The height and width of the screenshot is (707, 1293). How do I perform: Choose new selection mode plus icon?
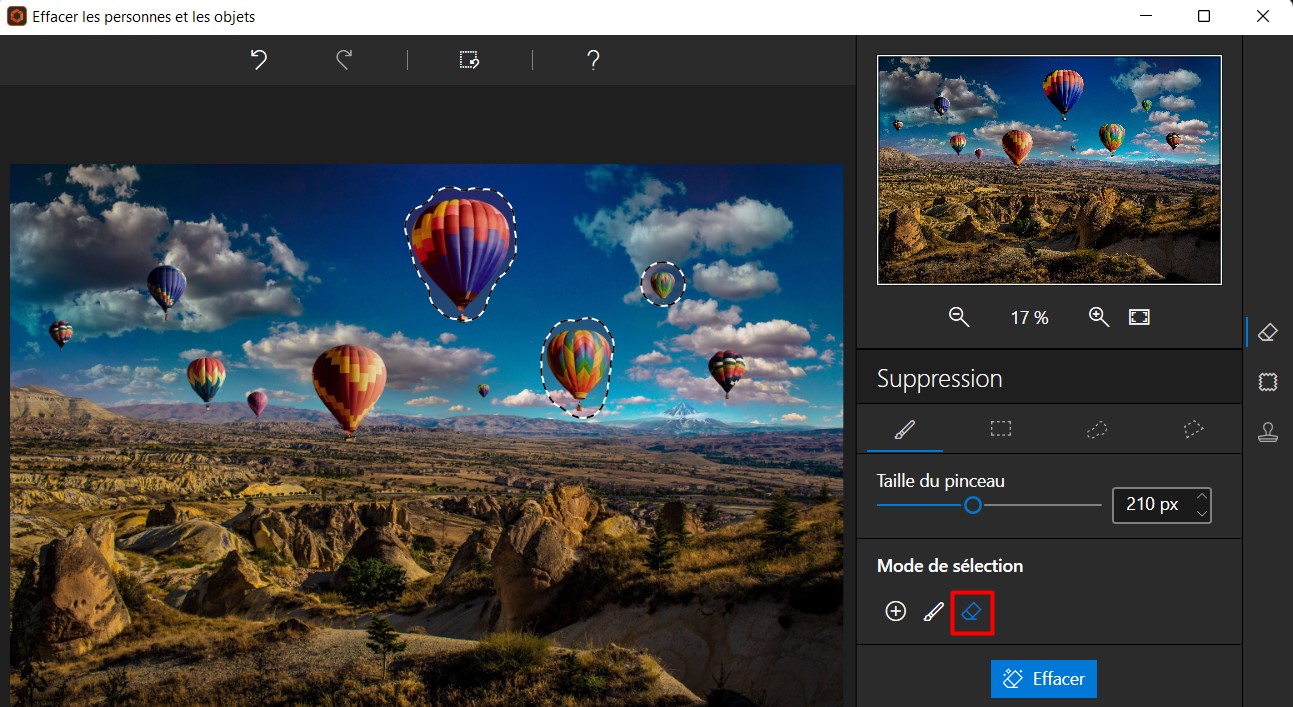[x=896, y=611]
